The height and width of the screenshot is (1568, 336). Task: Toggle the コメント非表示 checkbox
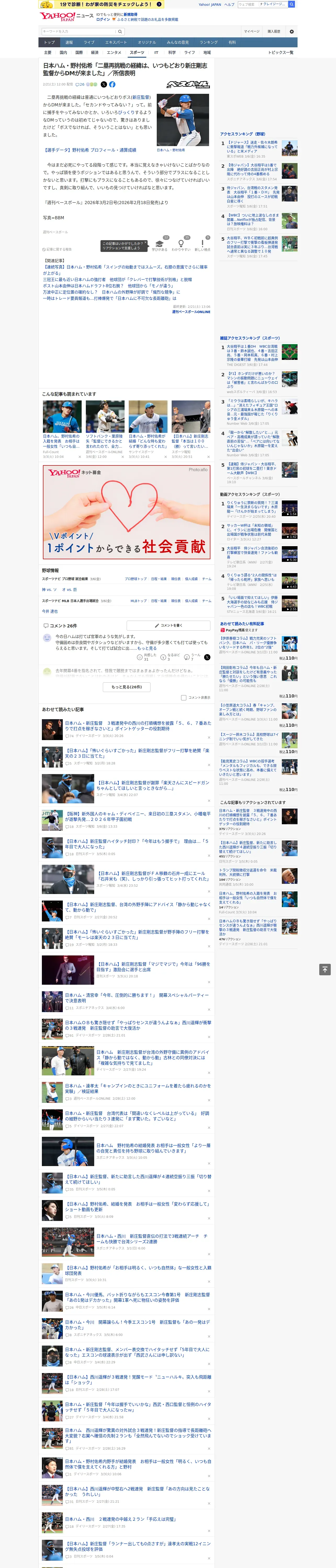(183, 697)
